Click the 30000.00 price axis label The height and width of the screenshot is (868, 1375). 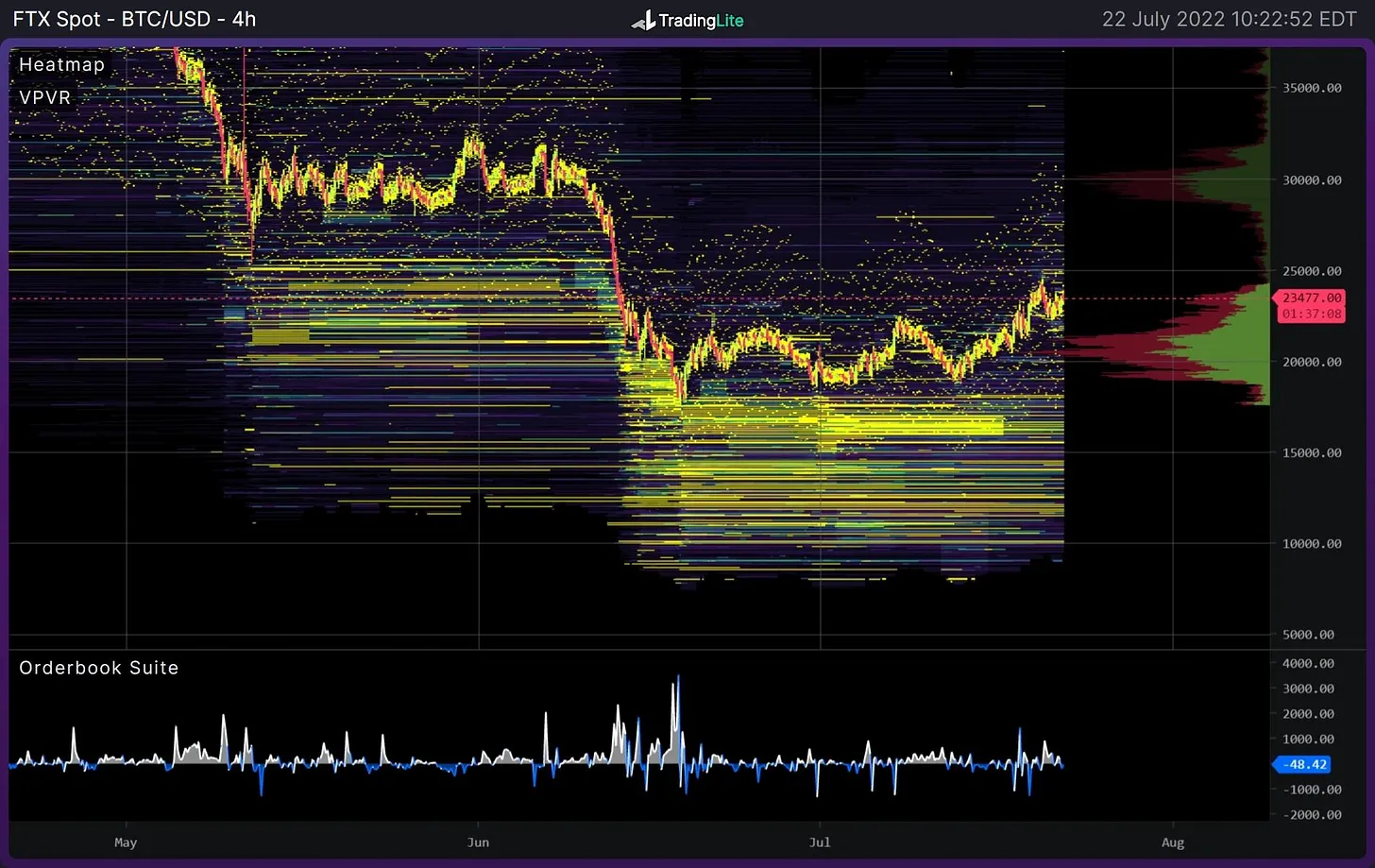coord(1312,179)
